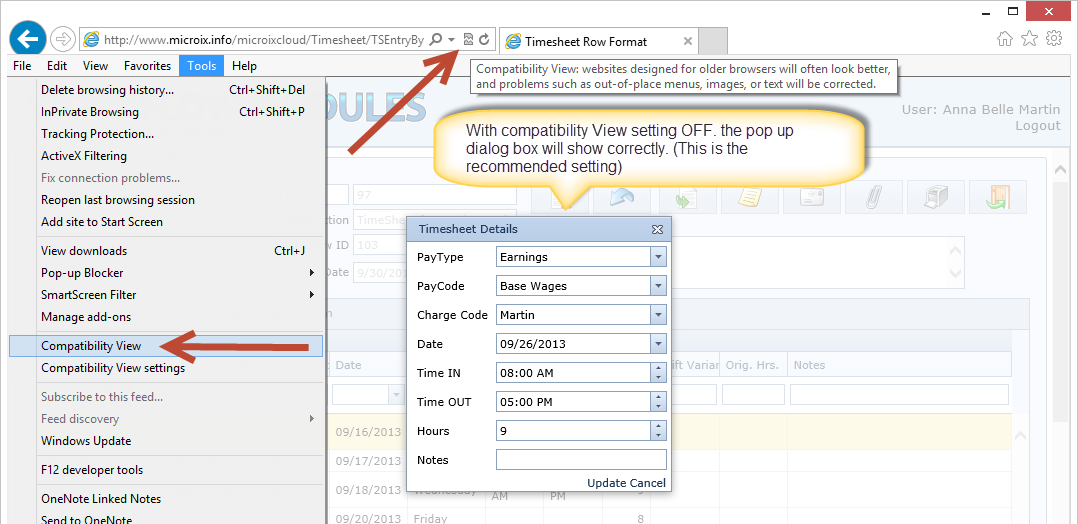Open the browser Home icon

pos(1005,39)
